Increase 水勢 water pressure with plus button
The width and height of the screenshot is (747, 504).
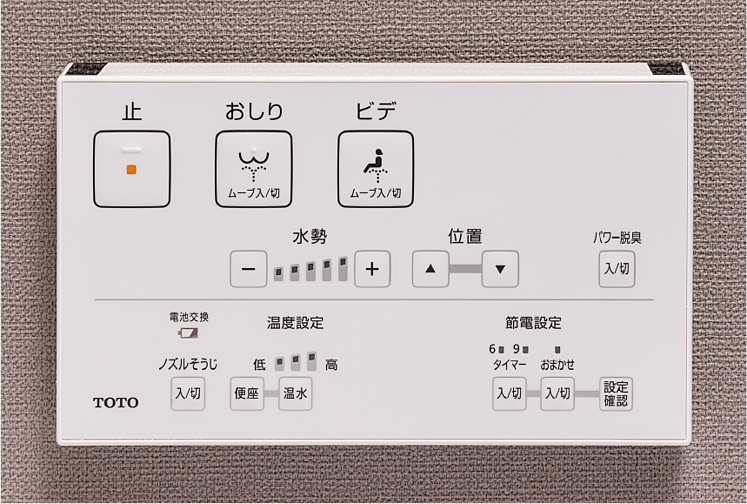coord(372,269)
